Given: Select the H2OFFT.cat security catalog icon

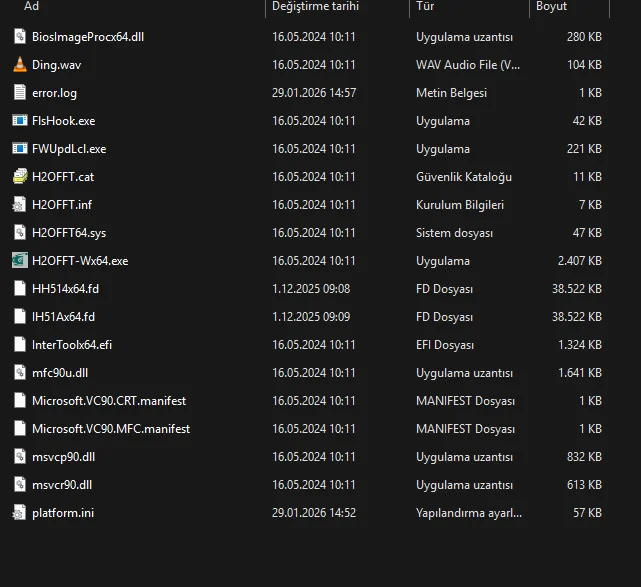Looking at the screenshot, I should tap(20, 177).
